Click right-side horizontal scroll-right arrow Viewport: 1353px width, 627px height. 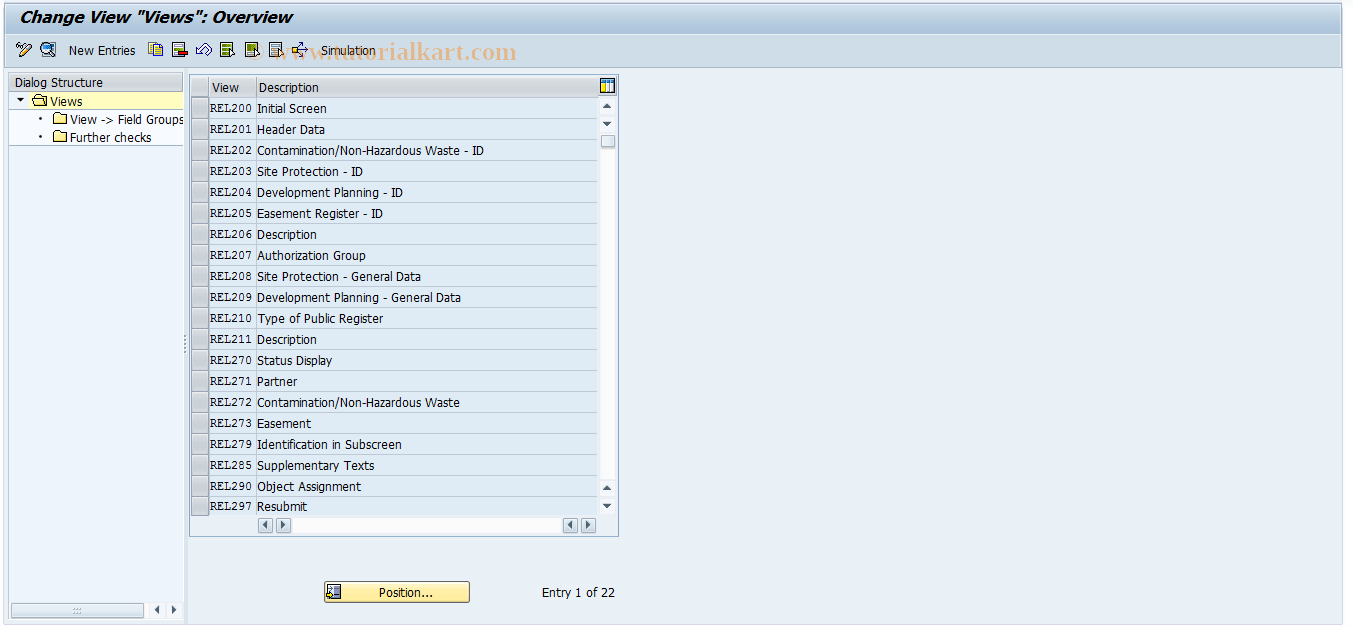(588, 525)
